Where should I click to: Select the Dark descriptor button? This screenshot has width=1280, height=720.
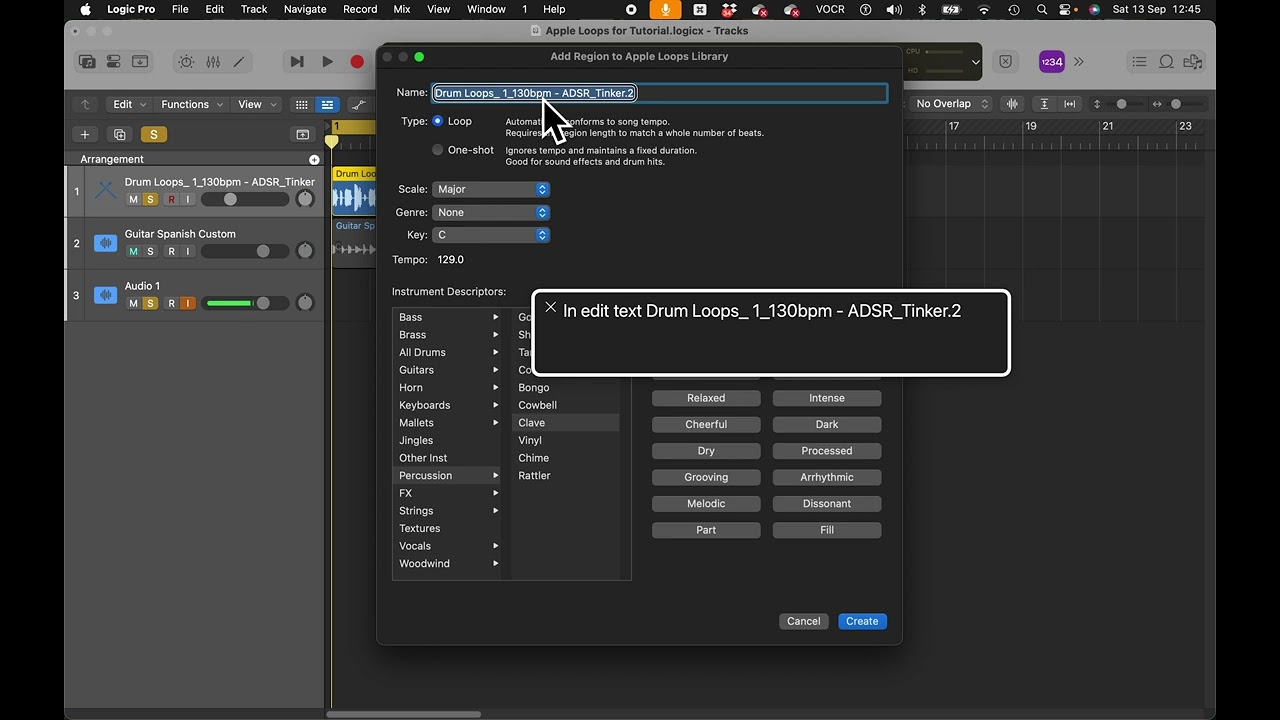click(827, 424)
